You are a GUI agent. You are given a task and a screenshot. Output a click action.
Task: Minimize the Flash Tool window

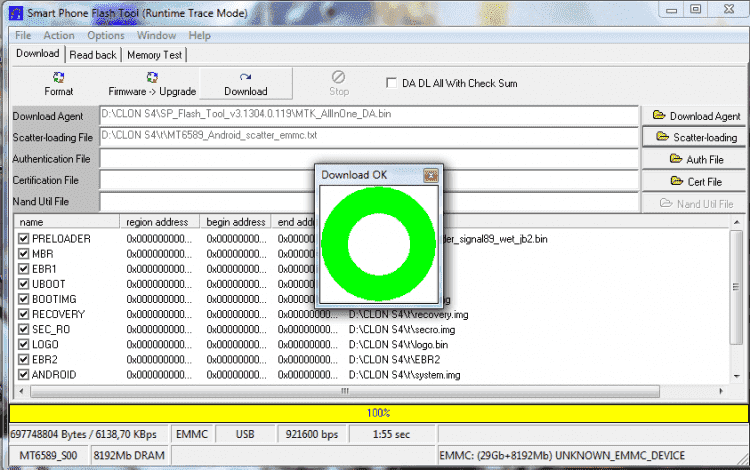coord(672,10)
